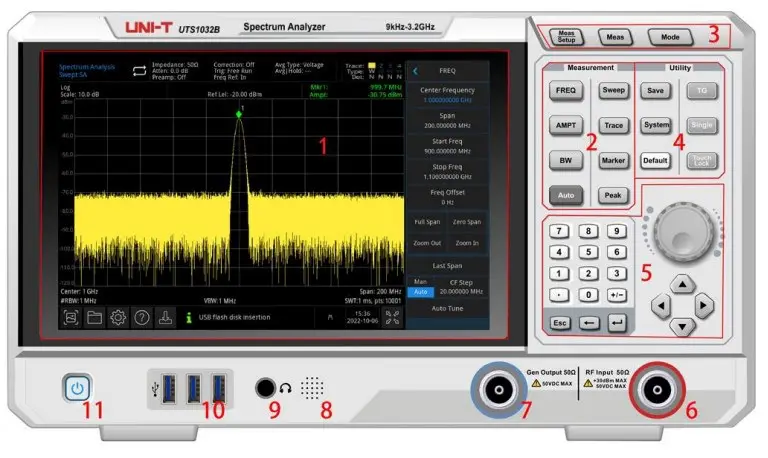Push the grey Auto hard key

566,195
